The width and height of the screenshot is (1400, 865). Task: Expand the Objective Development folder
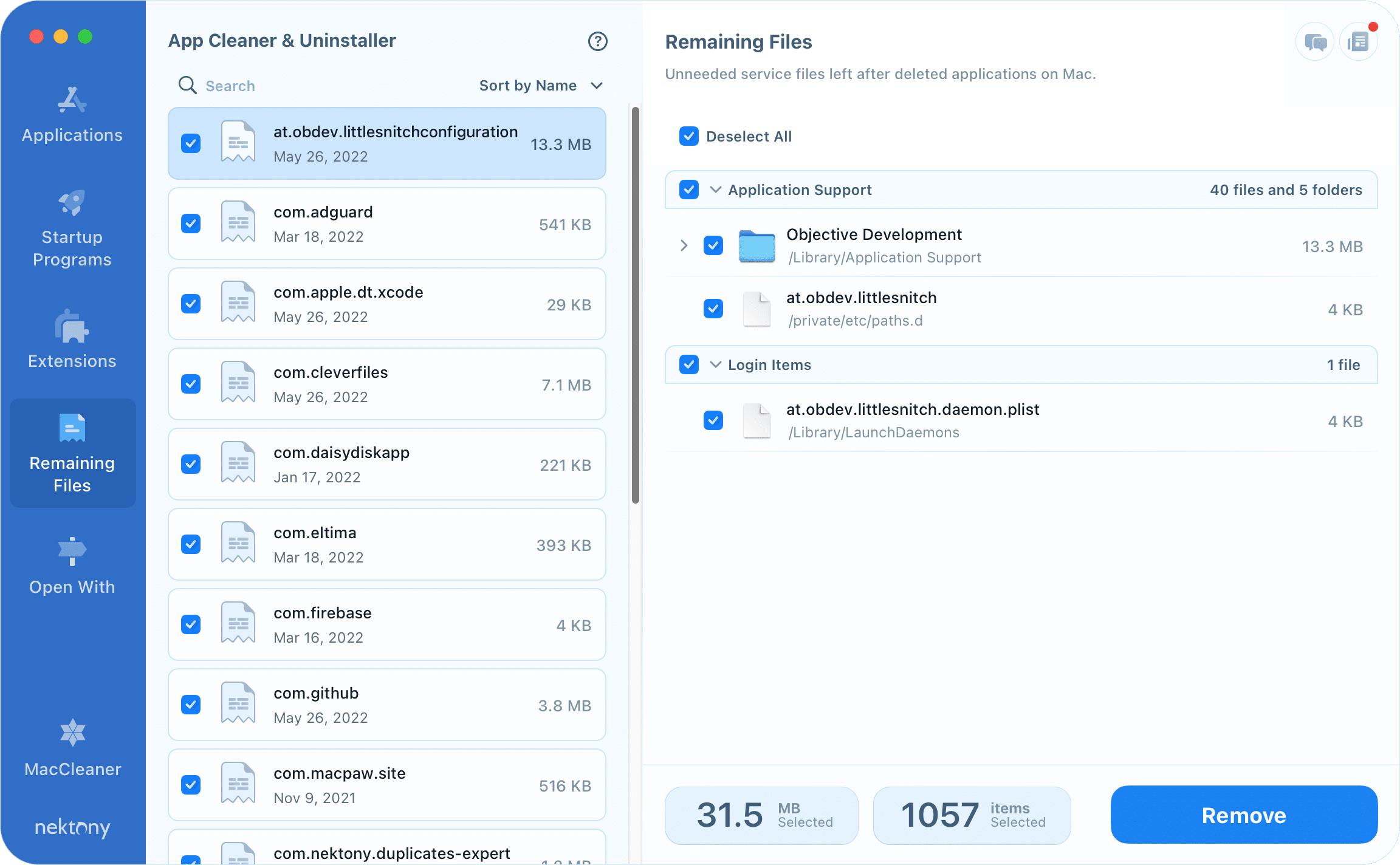[x=684, y=245]
